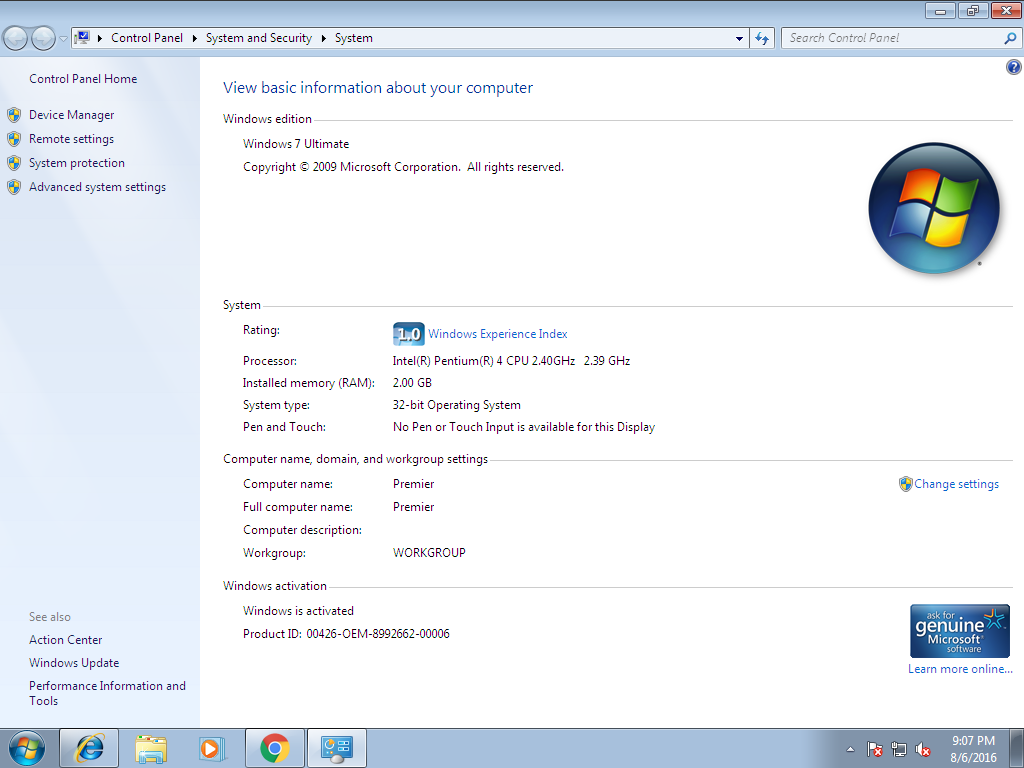Go to Control Panel Home
1024x768 pixels.
tap(83, 79)
